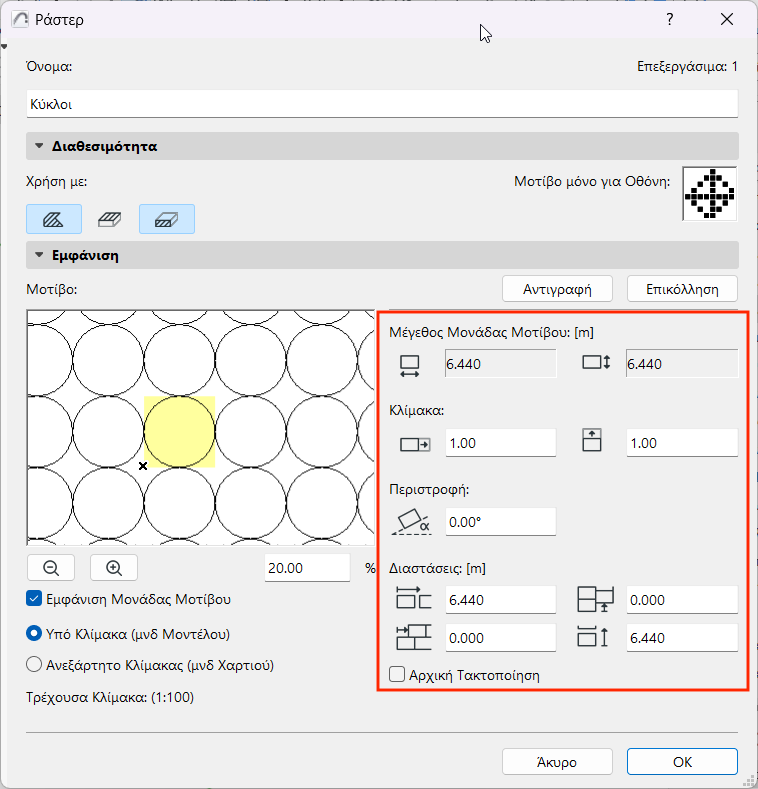This screenshot has width=758, height=789.
Task: Select Ανεξάρτητο Κλίμακας (μνδ Χαρτιού) radio
Action: click(34, 665)
